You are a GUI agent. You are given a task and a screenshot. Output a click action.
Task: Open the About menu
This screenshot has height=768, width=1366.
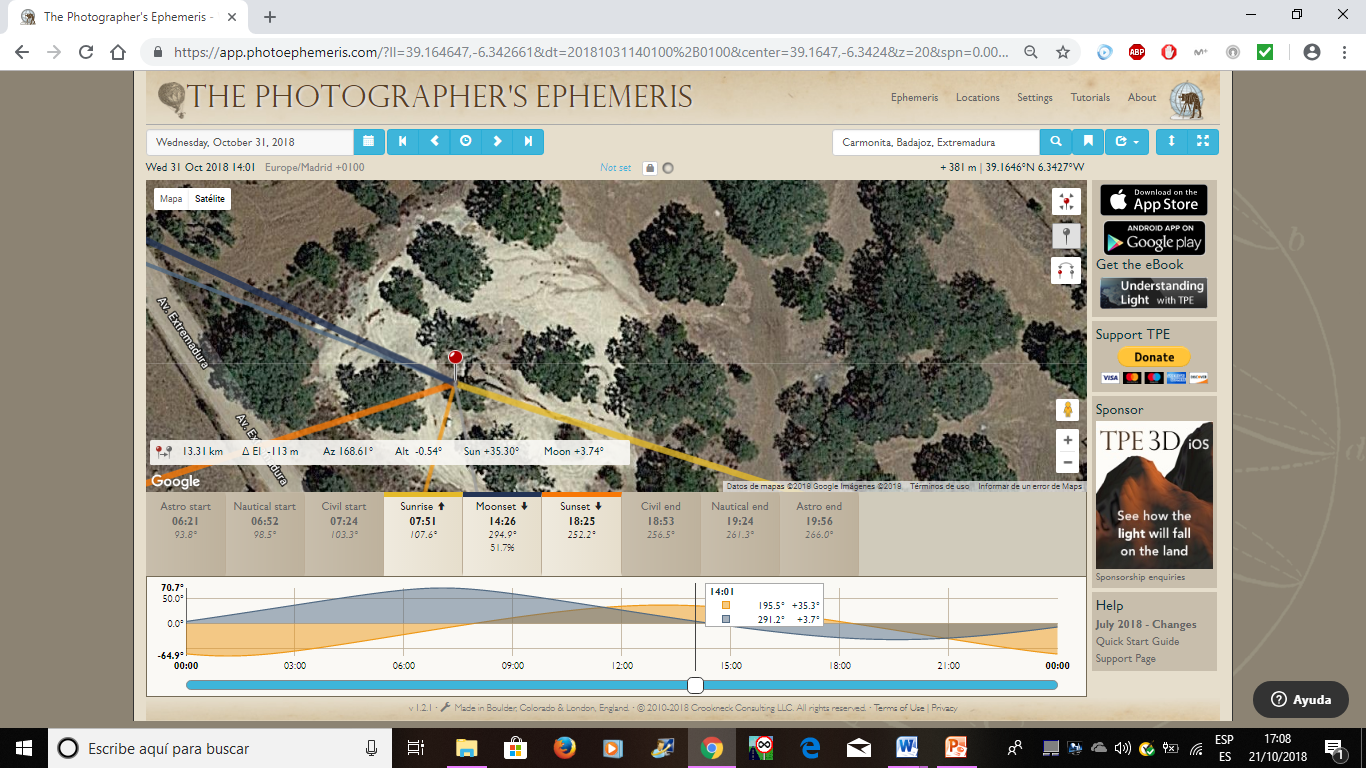[1142, 98]
